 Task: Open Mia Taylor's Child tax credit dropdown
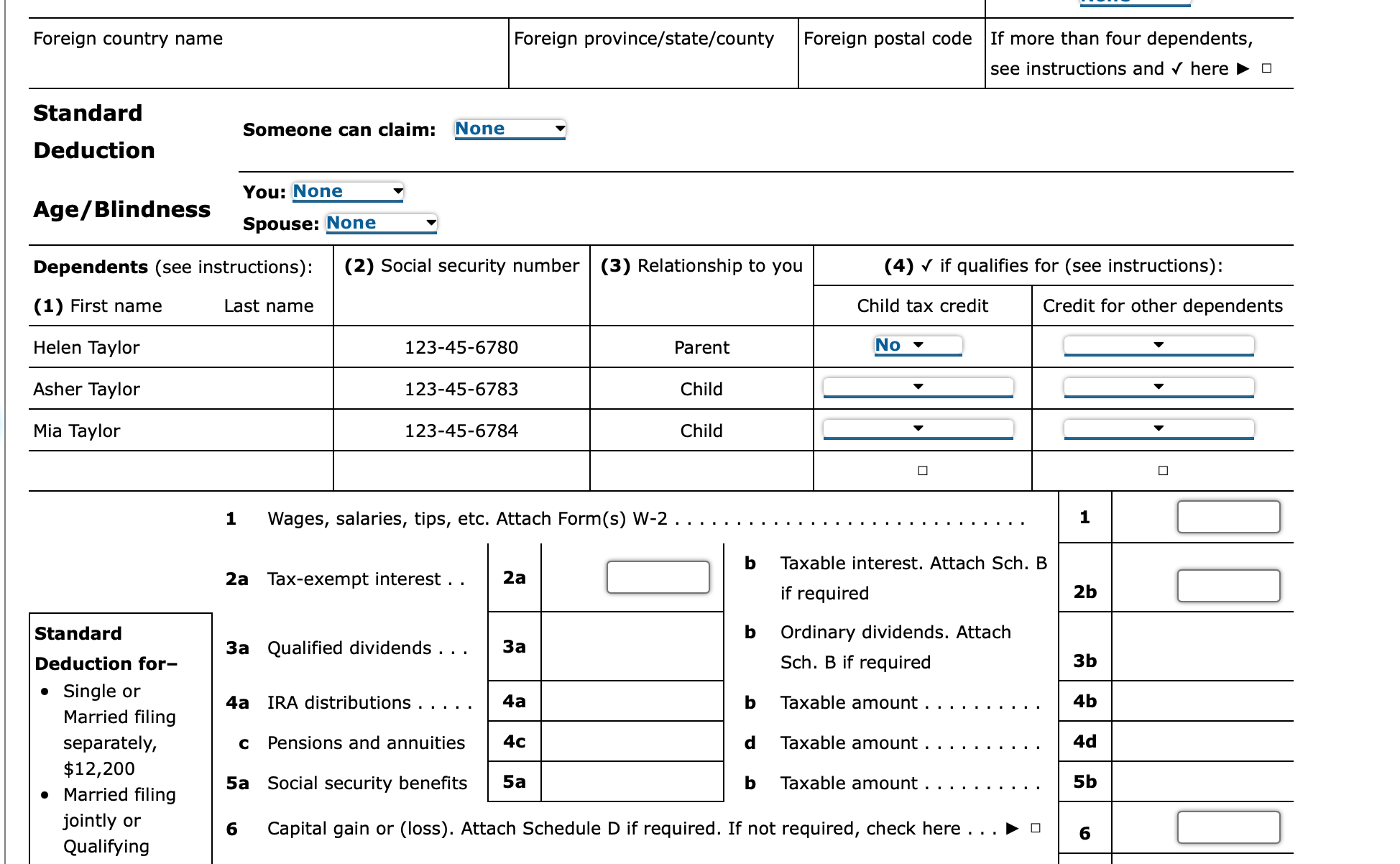pyautogui.click(x=918, y=429)
